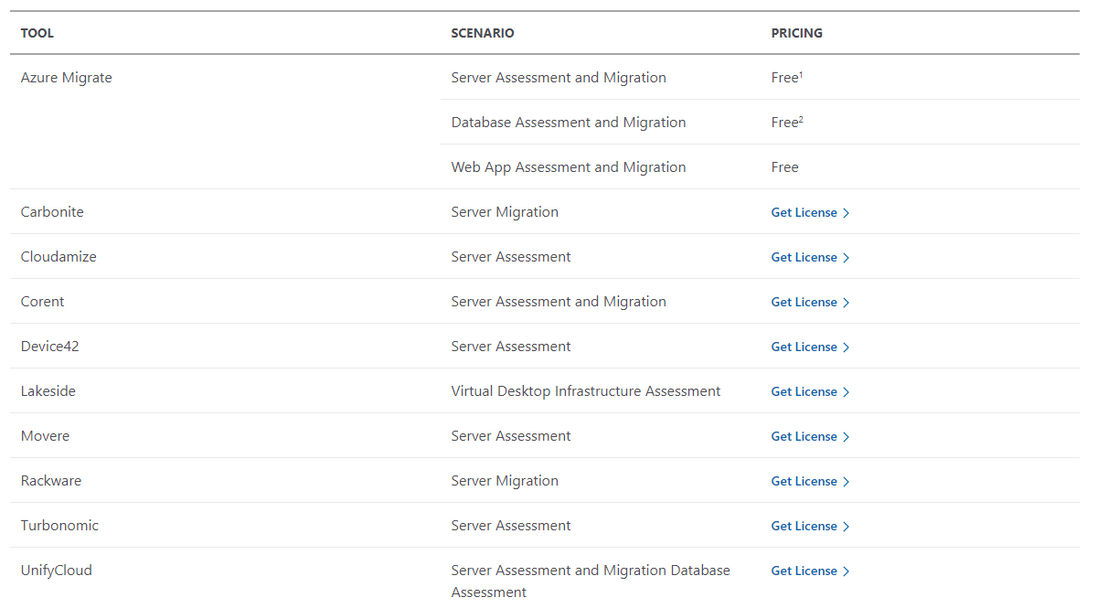Viewport: 1108px width, 609px height.
Task: Click Database Assessment and Migration scenario
Action: point(568,122)
